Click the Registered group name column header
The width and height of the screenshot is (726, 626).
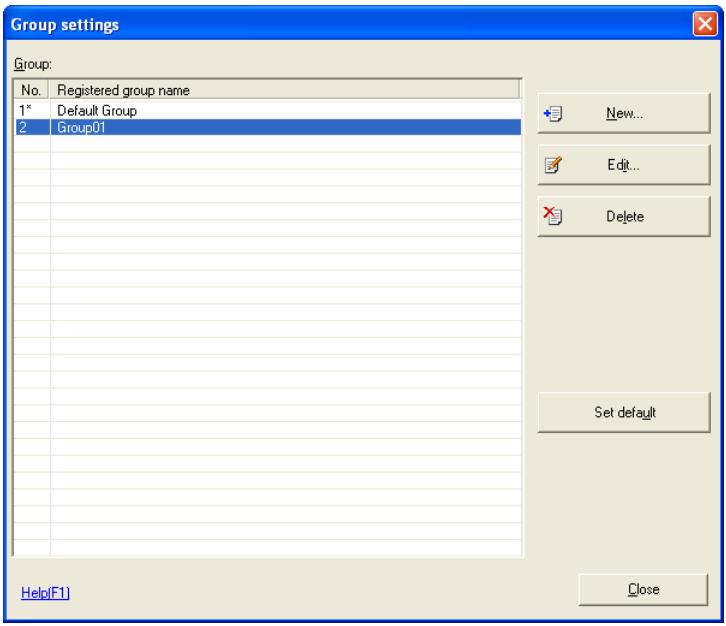(284, 90)
